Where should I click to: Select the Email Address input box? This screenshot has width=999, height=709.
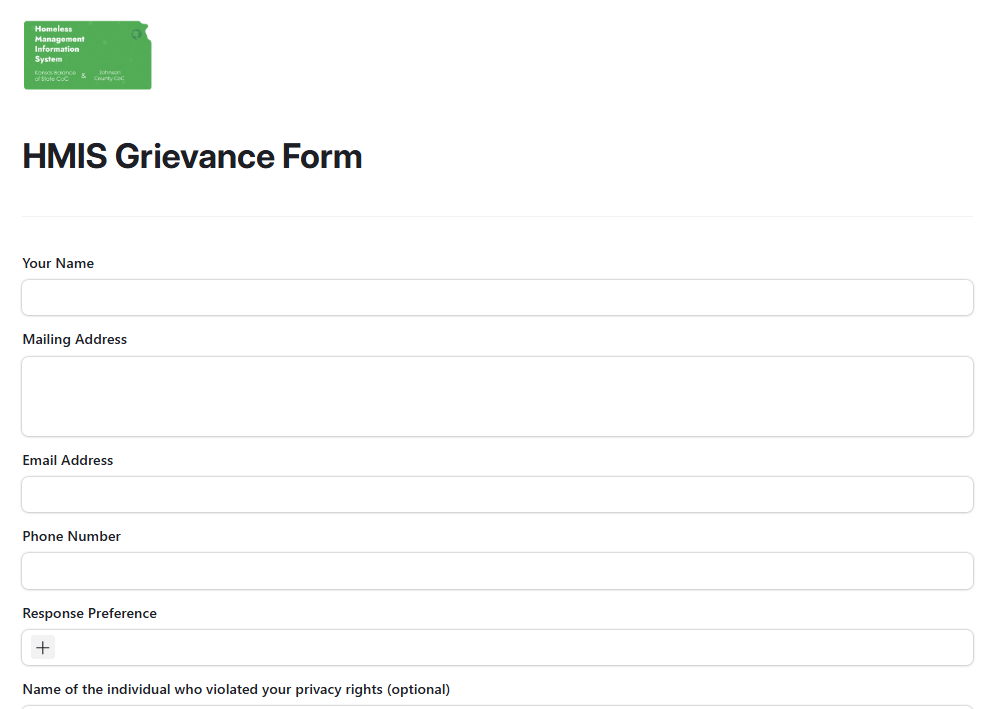[497, 495]
